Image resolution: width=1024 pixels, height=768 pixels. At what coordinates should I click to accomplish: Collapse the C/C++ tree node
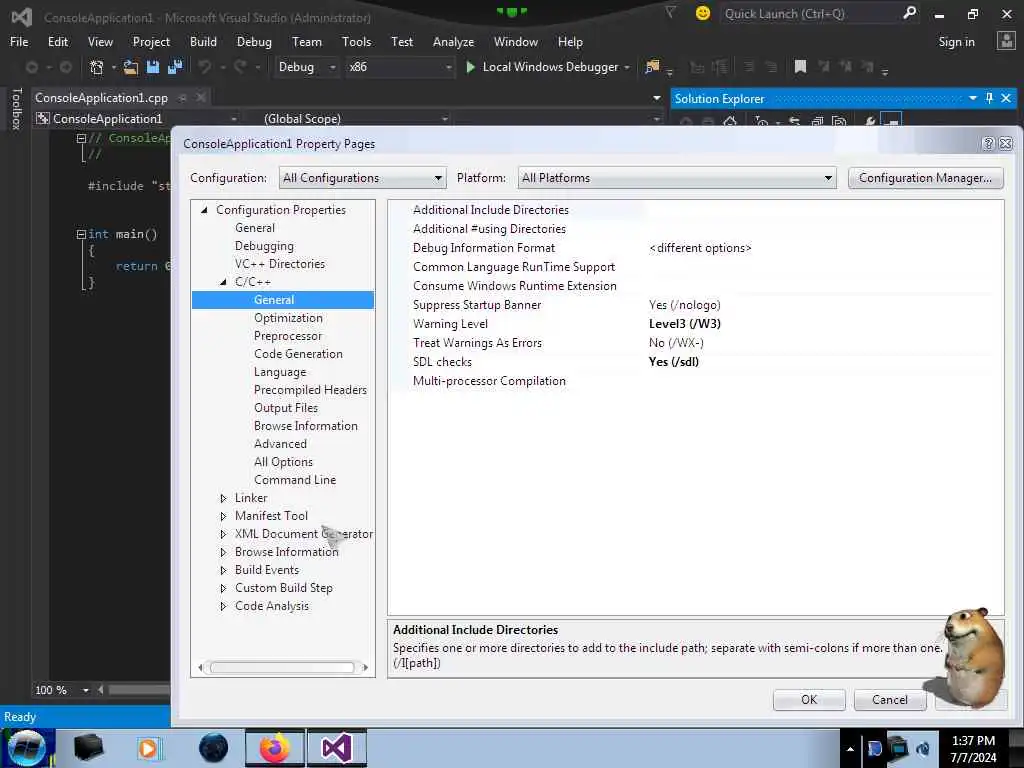(x=223, y=281)
